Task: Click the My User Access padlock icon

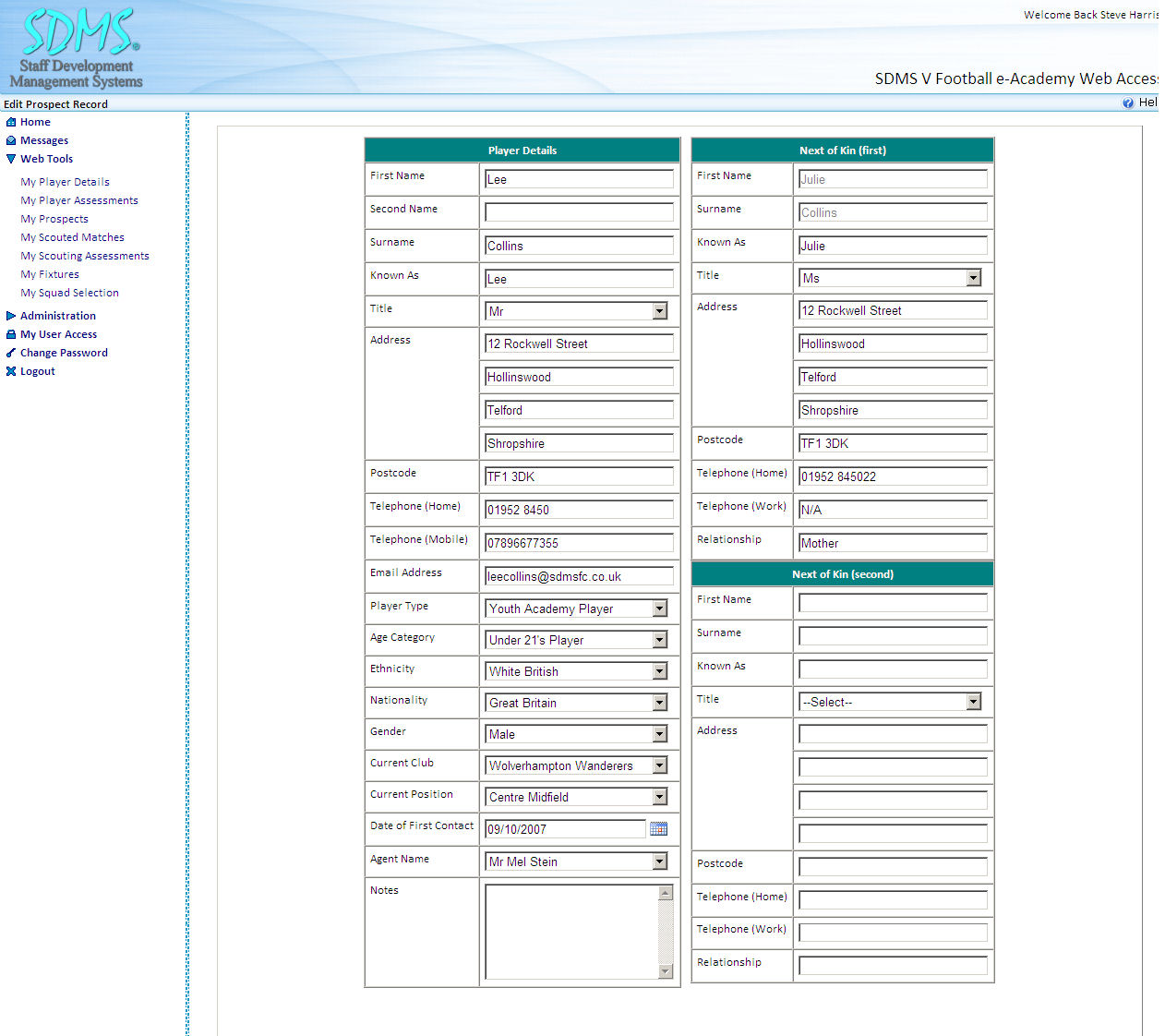Action: pos(11,334)
